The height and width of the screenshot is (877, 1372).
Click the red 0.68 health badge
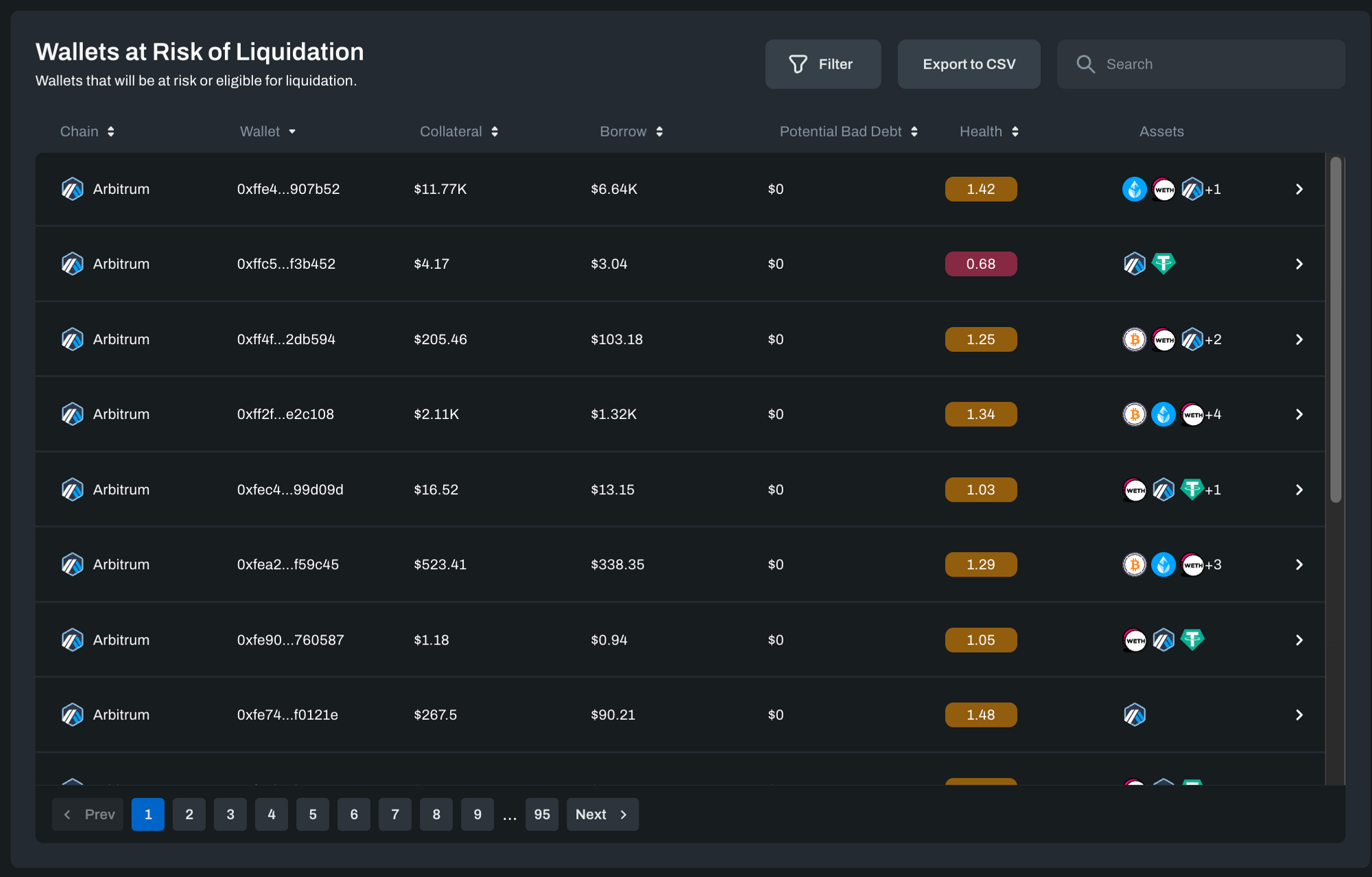coord(980,264)
